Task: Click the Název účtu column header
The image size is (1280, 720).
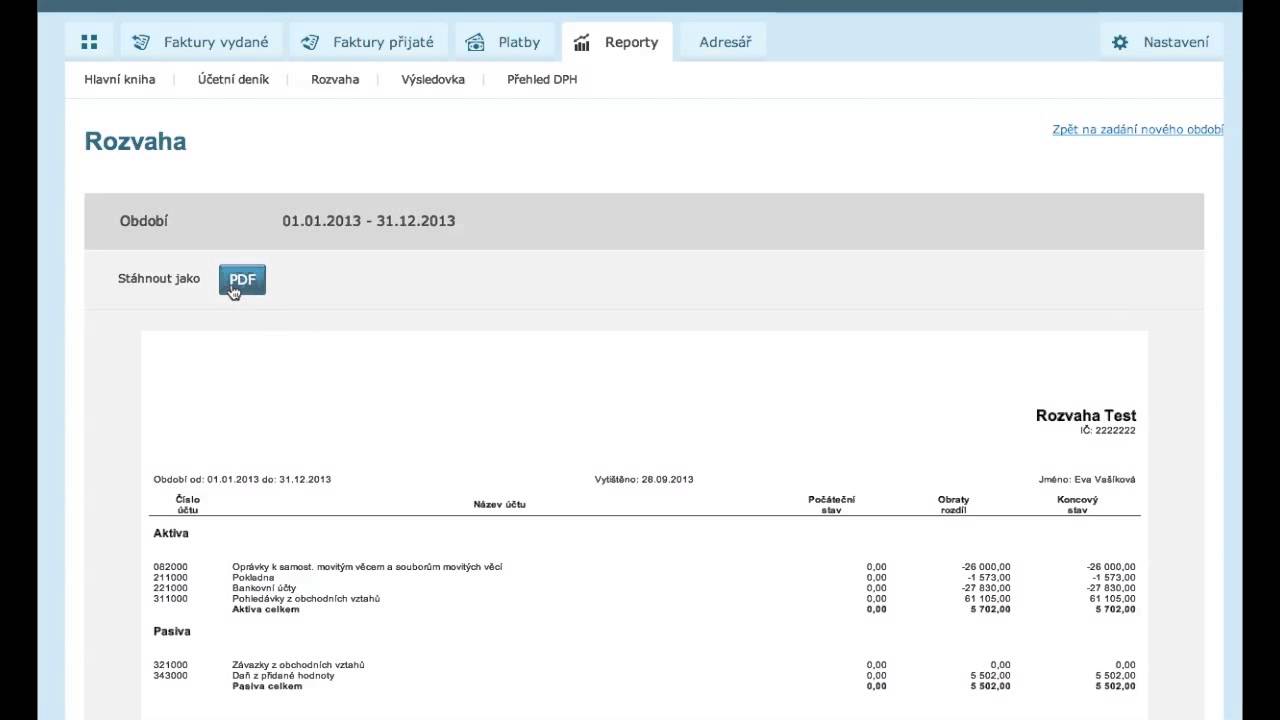Action: point(499,504)
